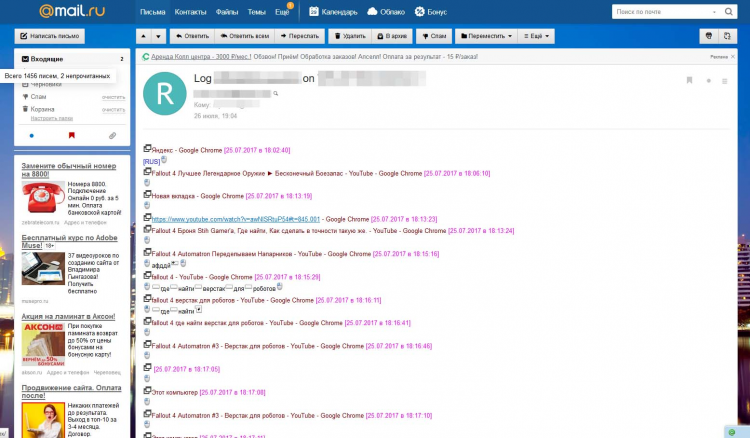The height and width of the screenshot is (438, 750).
Task: Open Настроить папки settings link
Action: pyautogui.click(x=52, y=118)
